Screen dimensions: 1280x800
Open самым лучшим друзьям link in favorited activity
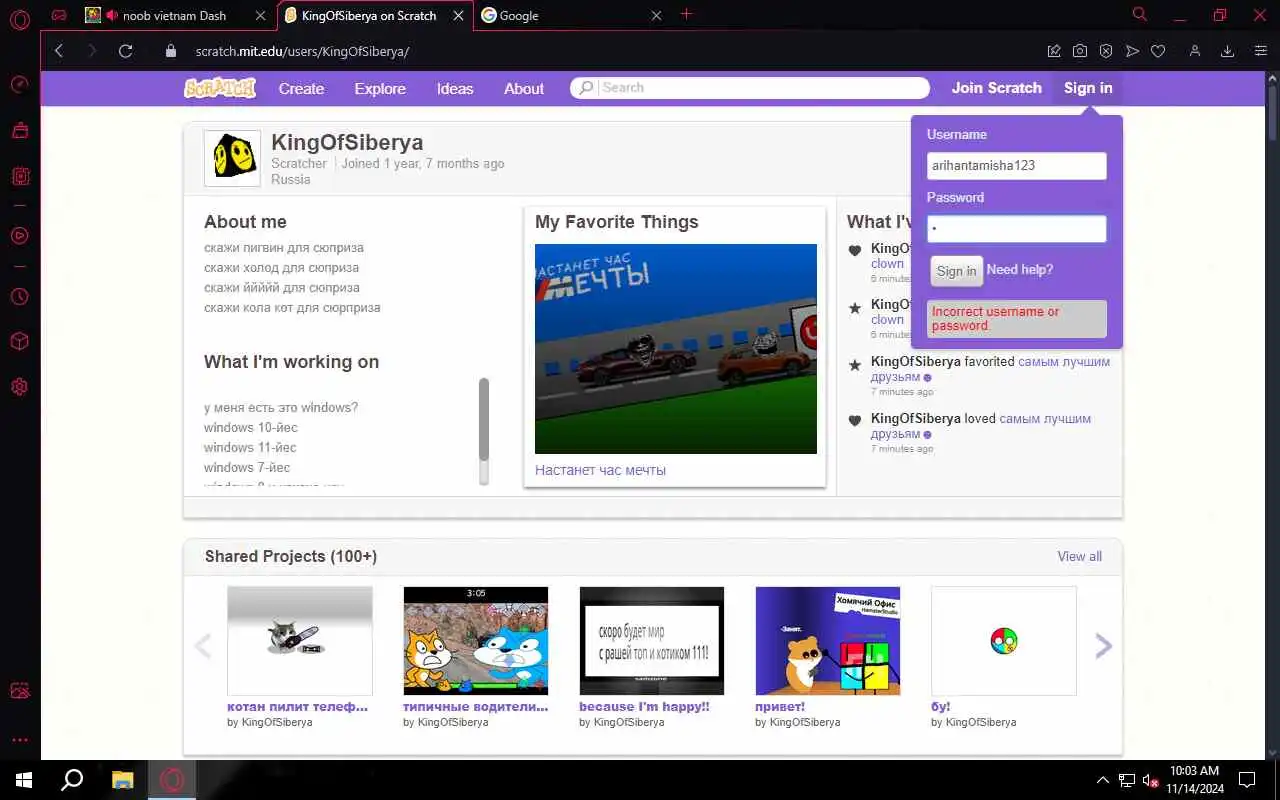pyautogui.click(x=990, y=369)
